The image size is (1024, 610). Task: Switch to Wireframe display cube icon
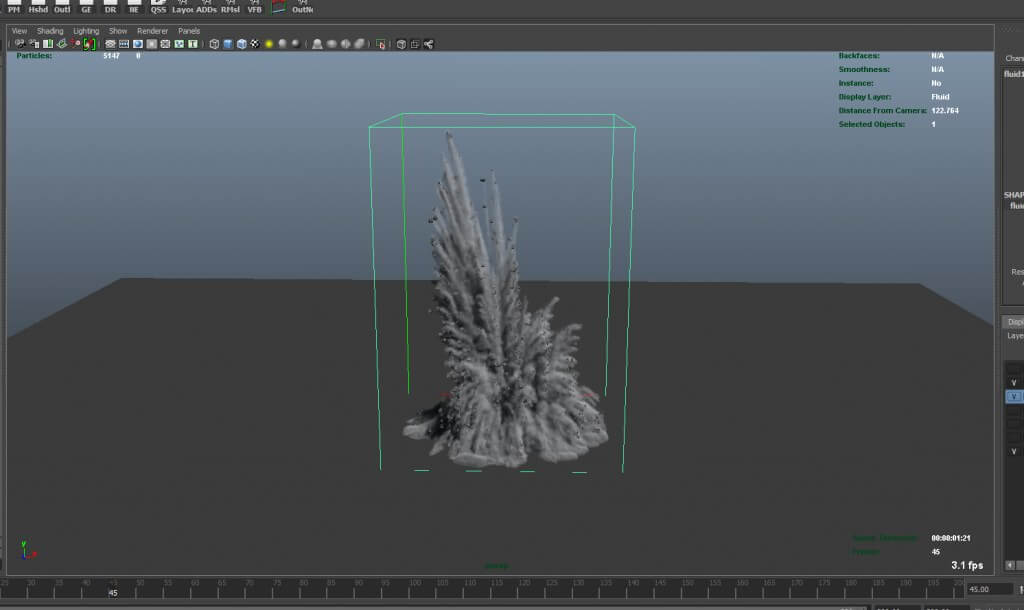click(214, 44)
